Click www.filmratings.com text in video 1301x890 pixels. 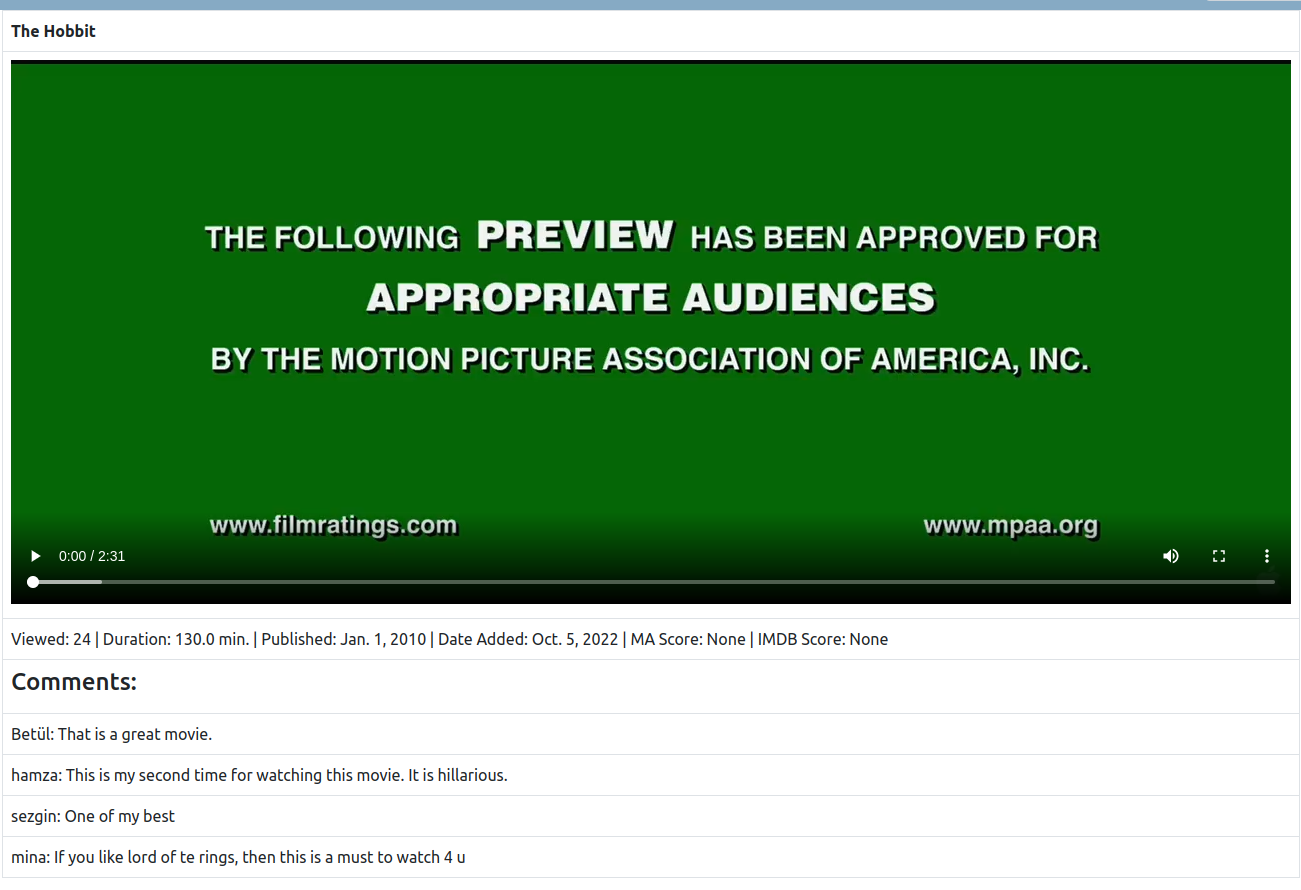(333, 525)
